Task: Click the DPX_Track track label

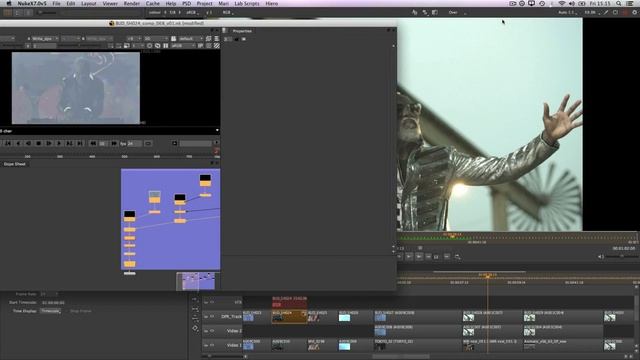Action: tap(231, 317)
